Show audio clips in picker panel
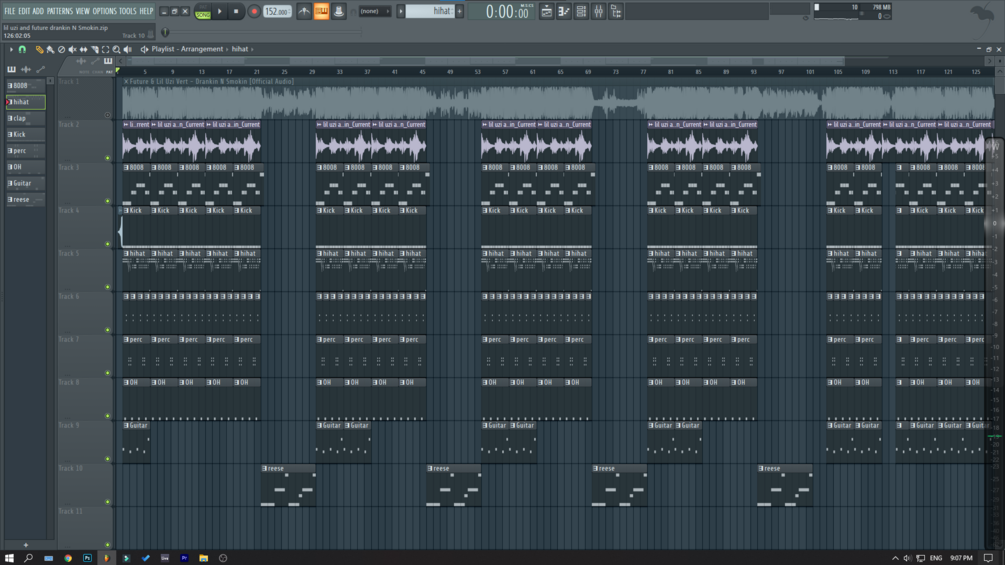The height and width of the screenshot is (565, 1005). point(26,69)
